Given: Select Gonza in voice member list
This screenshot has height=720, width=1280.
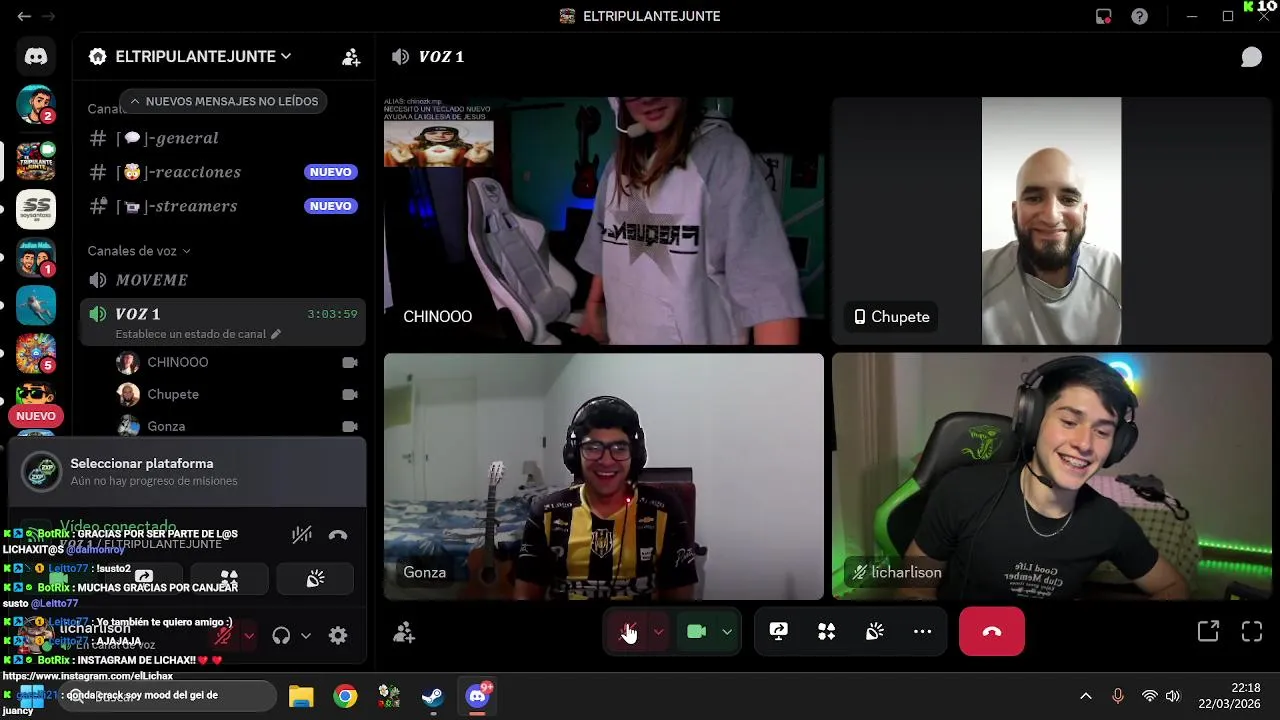Looking at the screenshot, I should click(x=238, y=426).
